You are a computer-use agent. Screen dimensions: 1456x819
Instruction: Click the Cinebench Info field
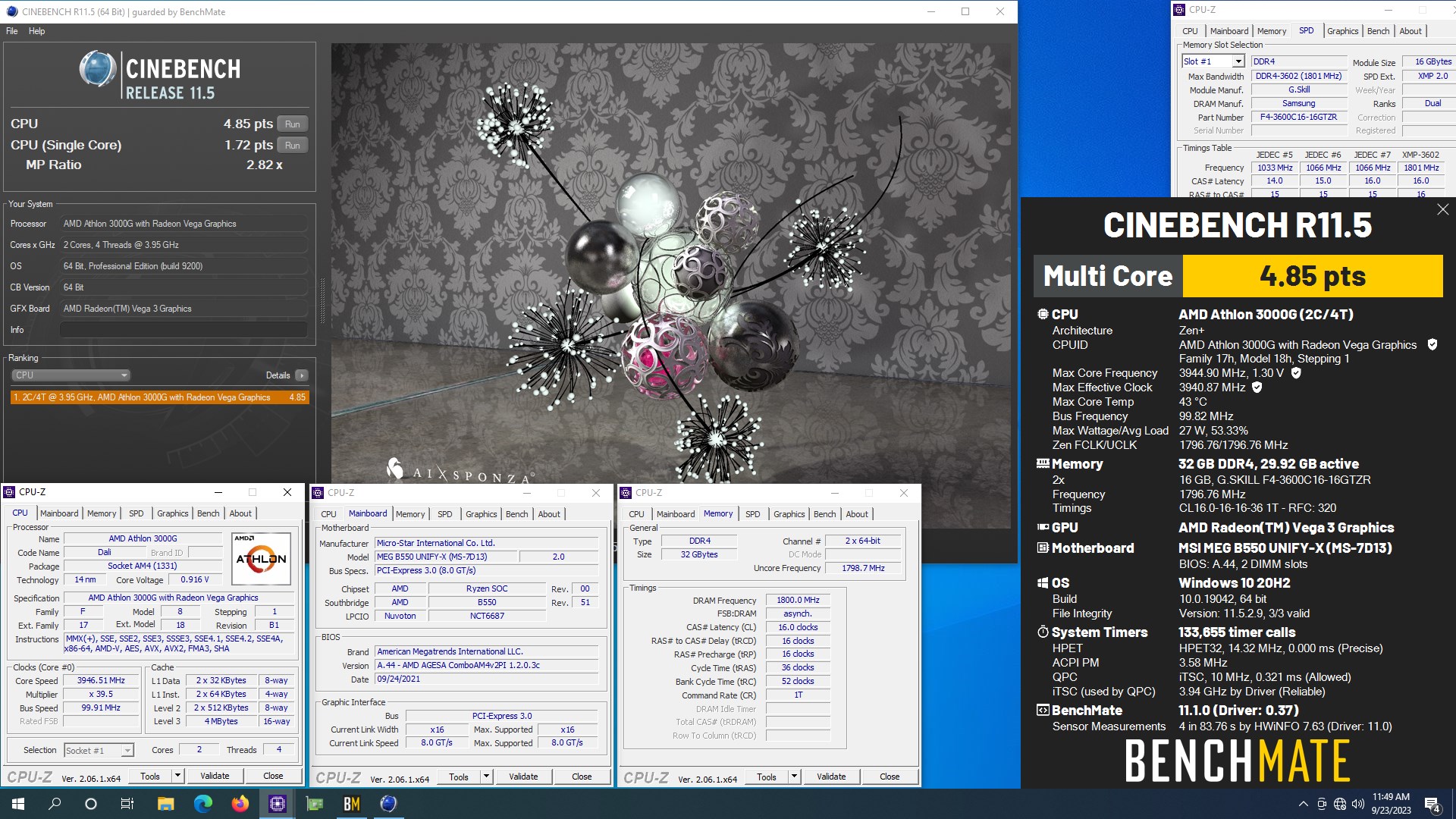(184, 330)
